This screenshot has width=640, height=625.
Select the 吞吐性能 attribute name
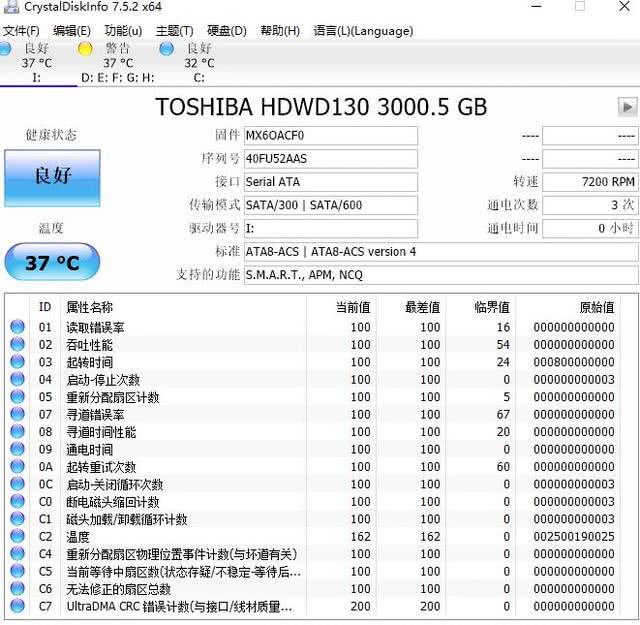point(89,345)
